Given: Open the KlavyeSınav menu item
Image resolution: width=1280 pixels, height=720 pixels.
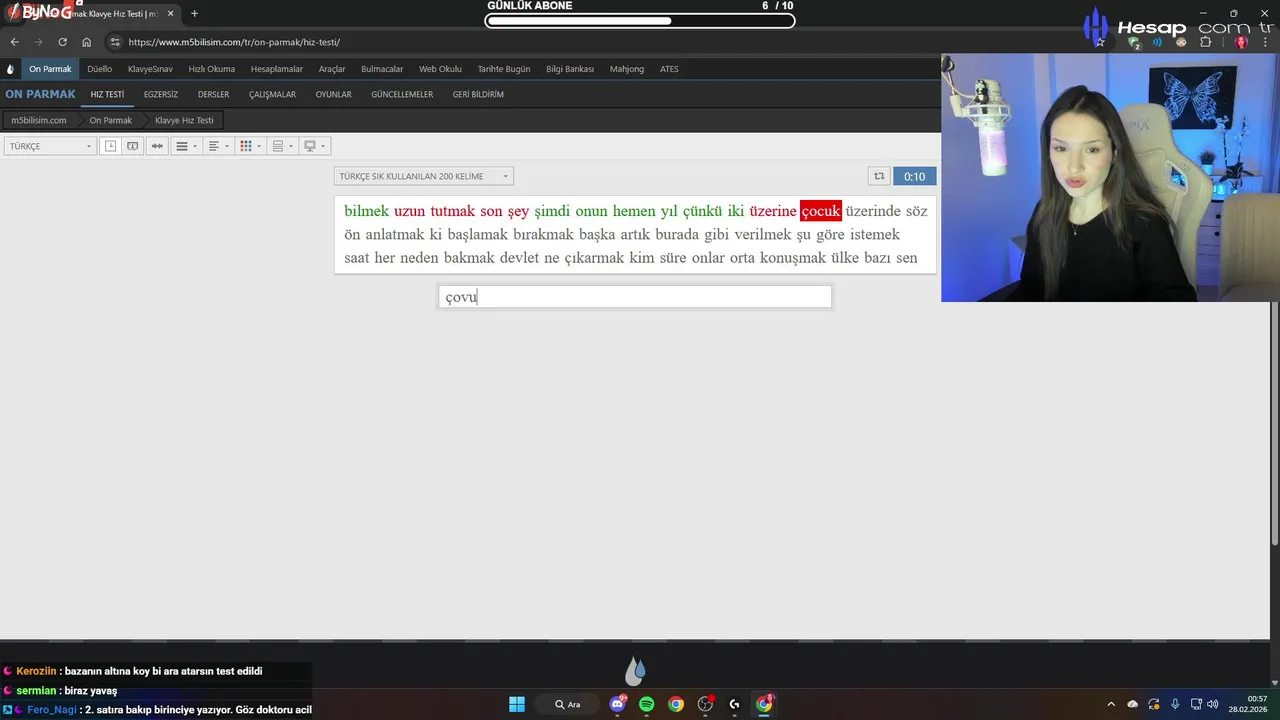Looking at the screenshot, I should (150, 69).
